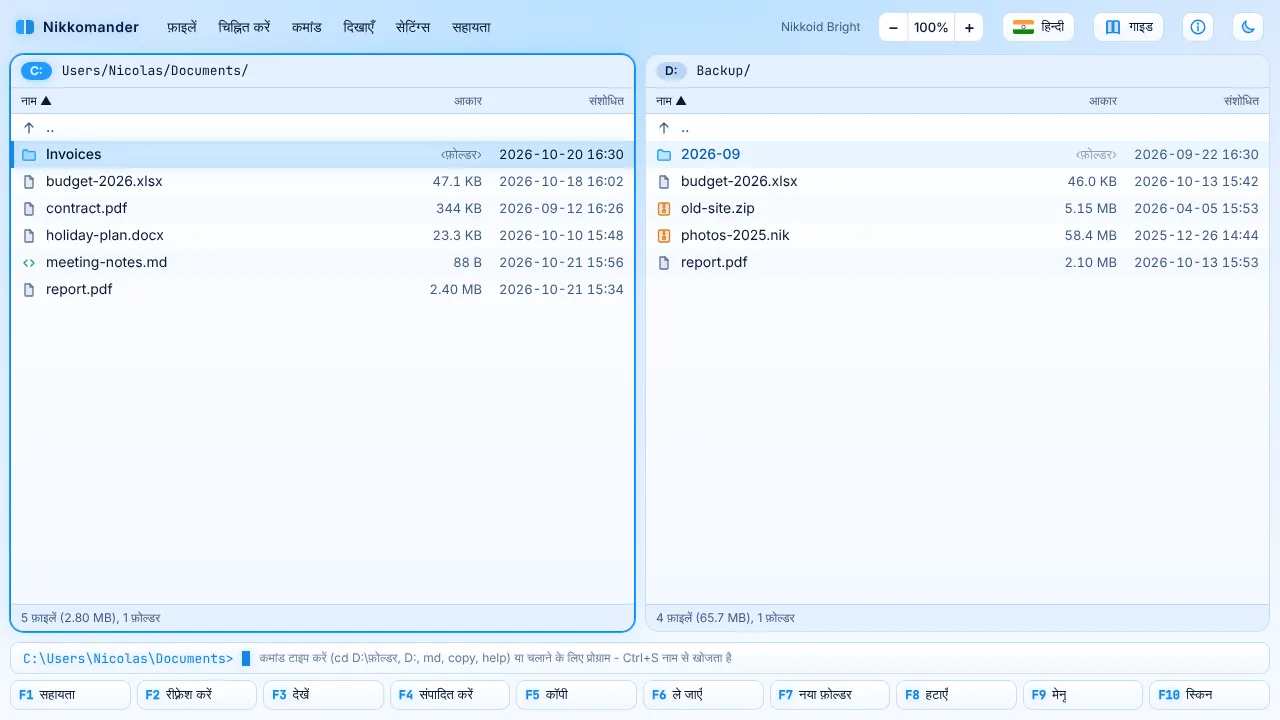Viewport: 1280px width, 720px height.
Task: Click the 2026-09 folder icon
Action: pos(664,154)
